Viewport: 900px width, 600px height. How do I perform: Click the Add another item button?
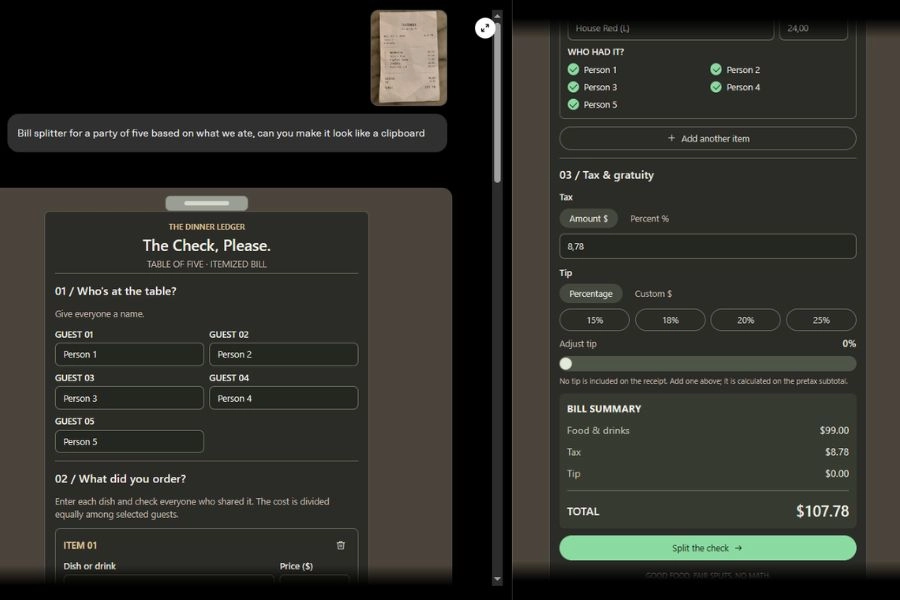point(708,138)
